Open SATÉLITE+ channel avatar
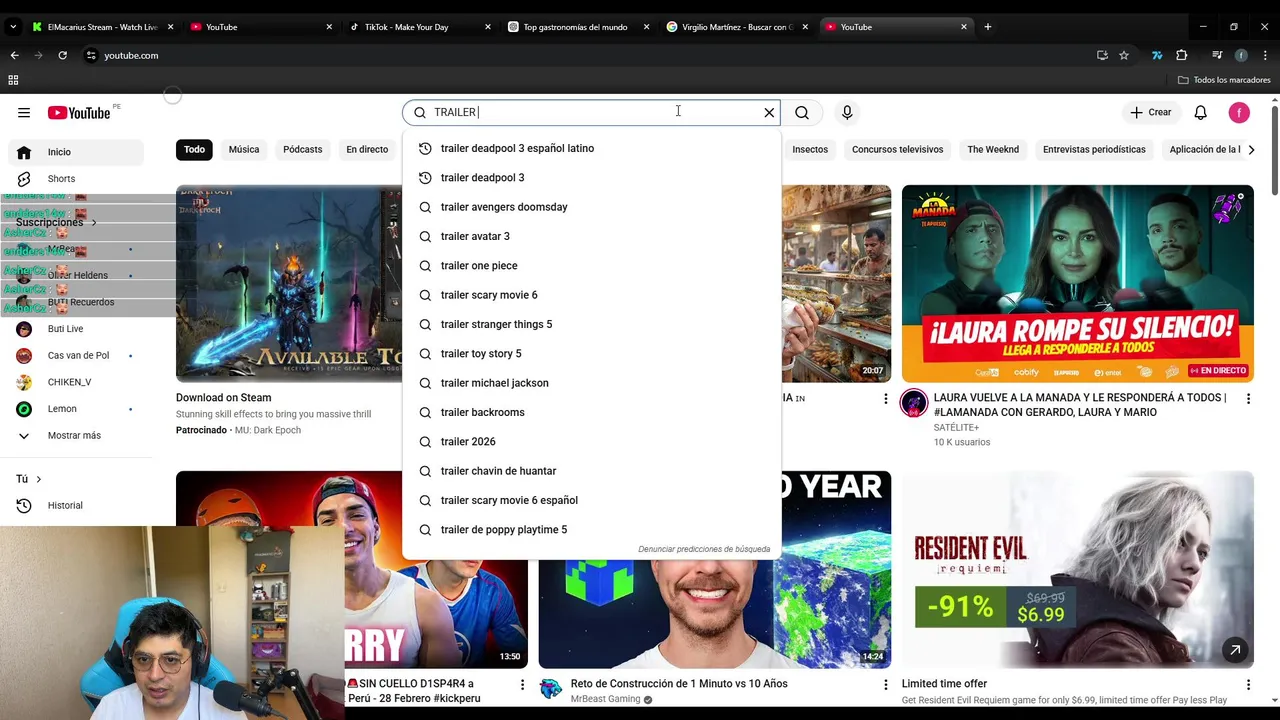Screen dimensions: 1280x720 [914, 403]
